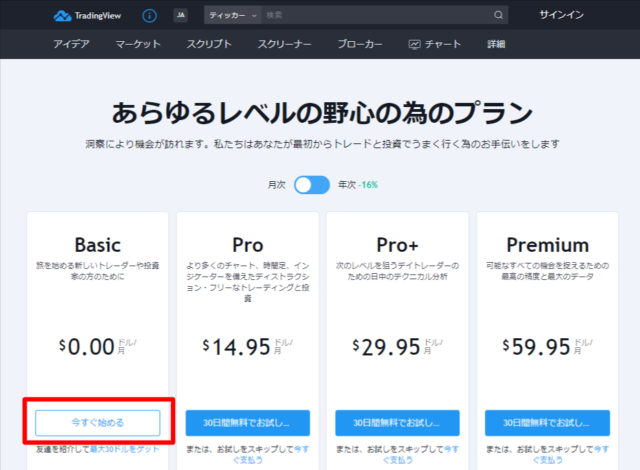Open the JA language selector
The height and width of the screenshot is (470, 640).
(x=180, y=16)
